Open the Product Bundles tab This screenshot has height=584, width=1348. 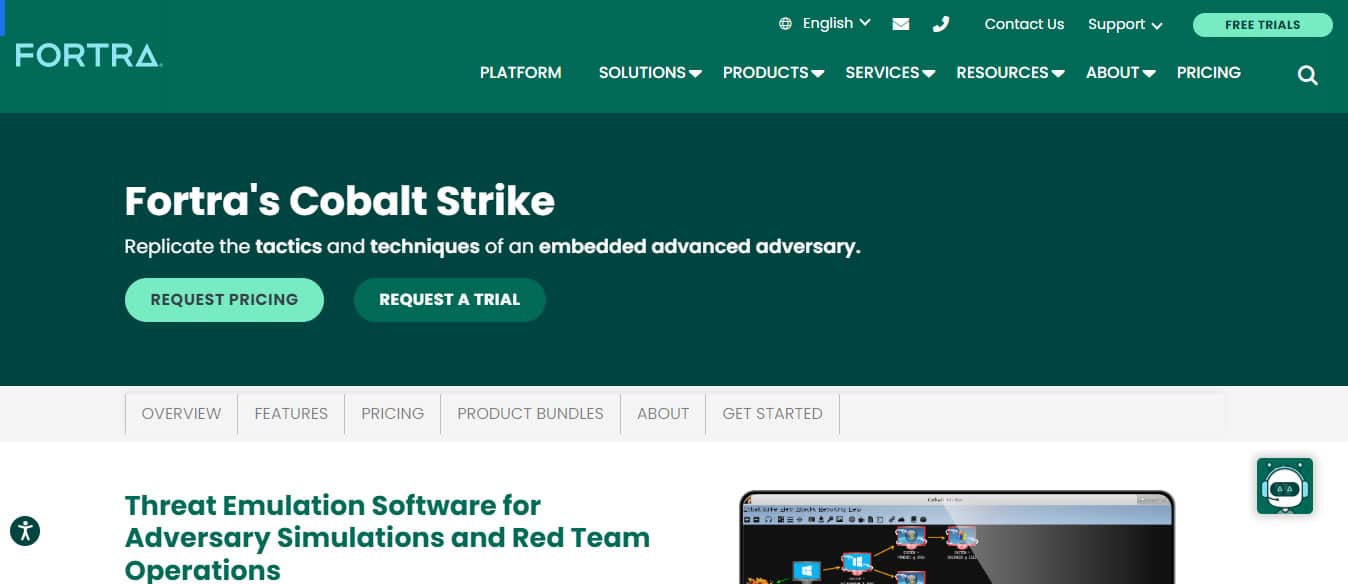pyautogui.click(x=530, y=414)
